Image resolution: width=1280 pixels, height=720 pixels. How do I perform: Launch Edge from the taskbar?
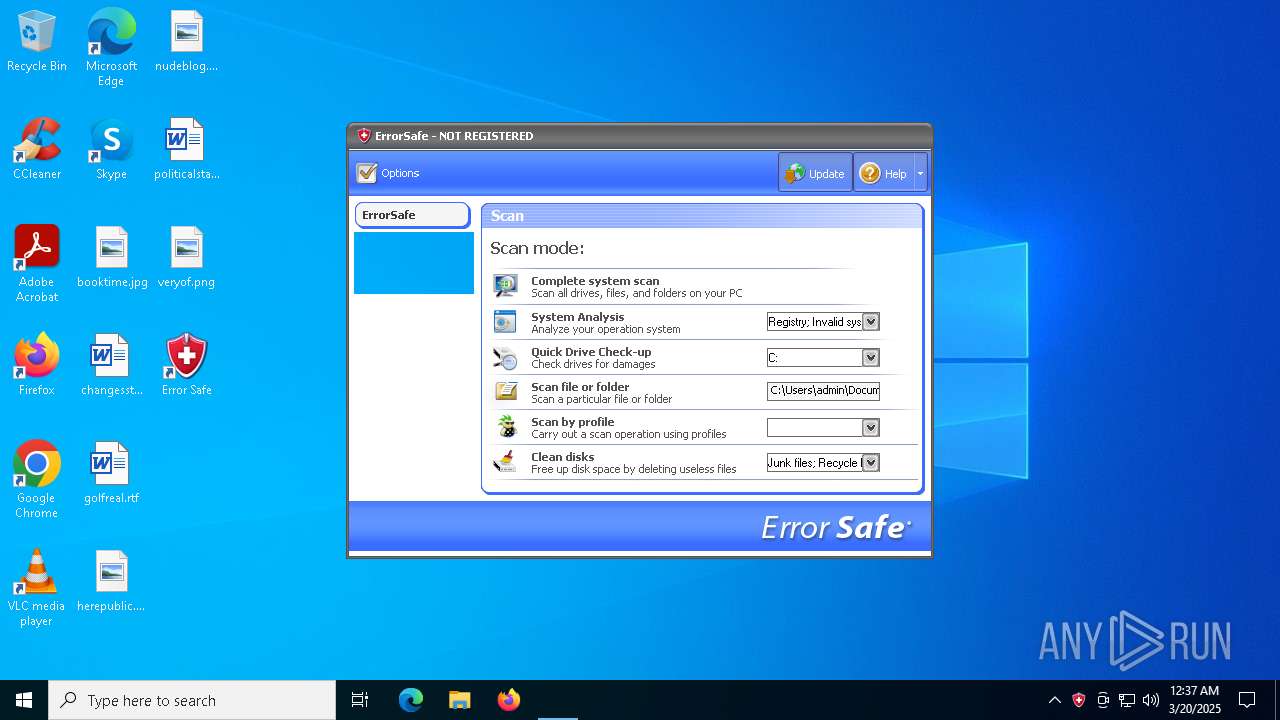[x=411, y=700]
